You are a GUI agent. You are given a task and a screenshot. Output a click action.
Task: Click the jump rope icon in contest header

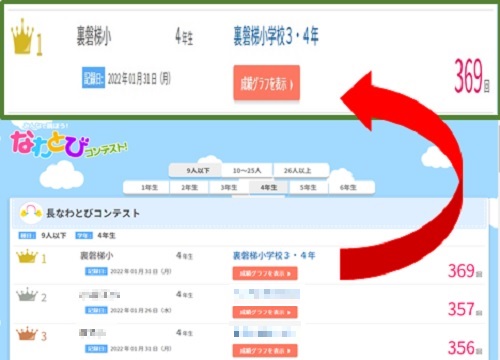[31, 212]
